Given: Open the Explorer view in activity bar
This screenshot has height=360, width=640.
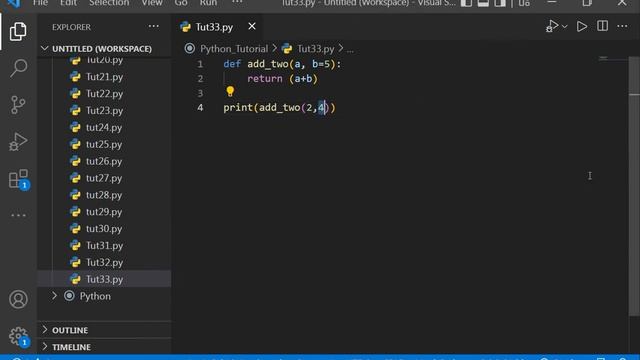Looking at the screenshot, I should click(x=18, y=31).
